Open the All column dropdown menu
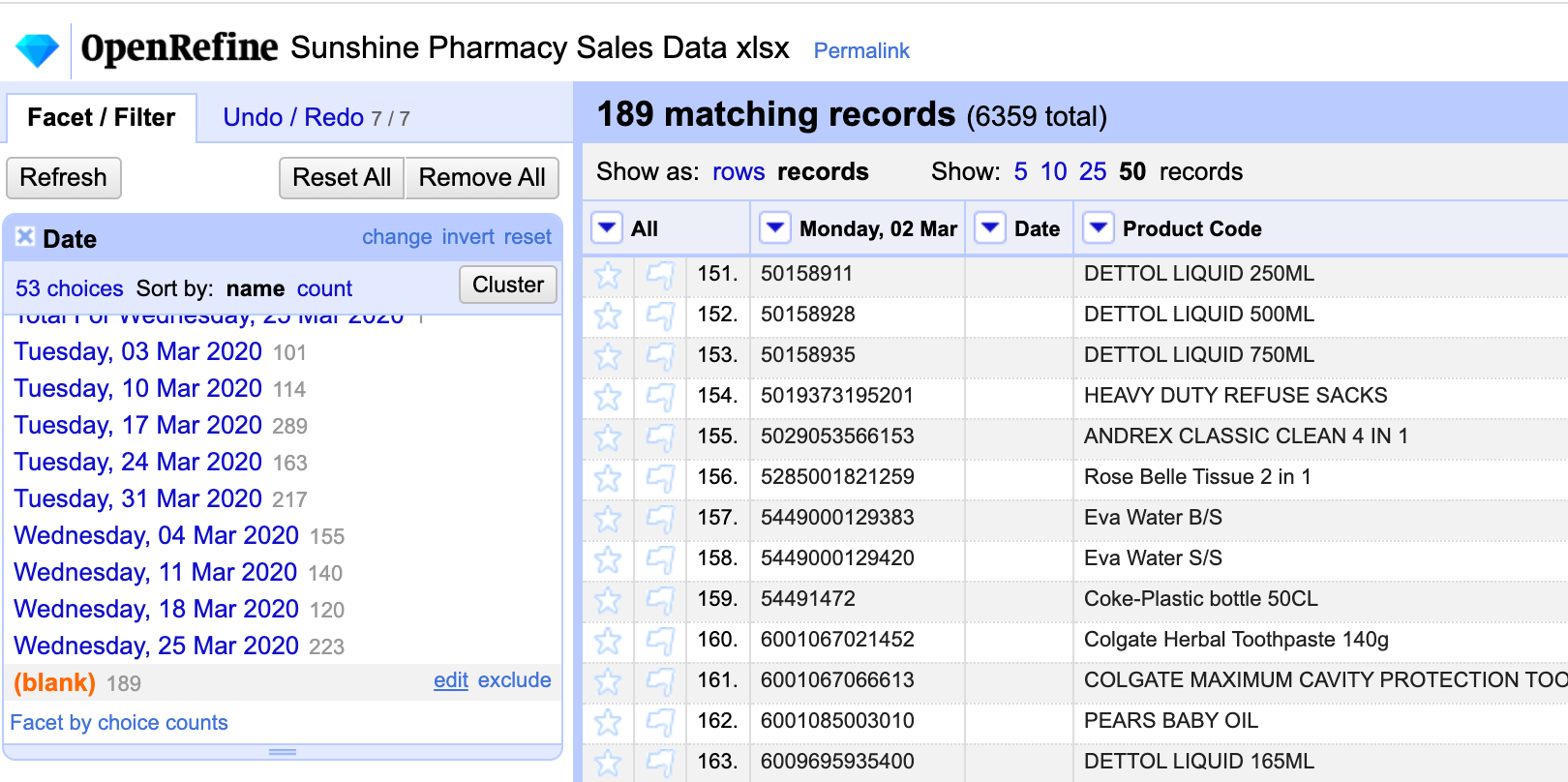The width and height of the screenshot is (1568, 782). 607,228
